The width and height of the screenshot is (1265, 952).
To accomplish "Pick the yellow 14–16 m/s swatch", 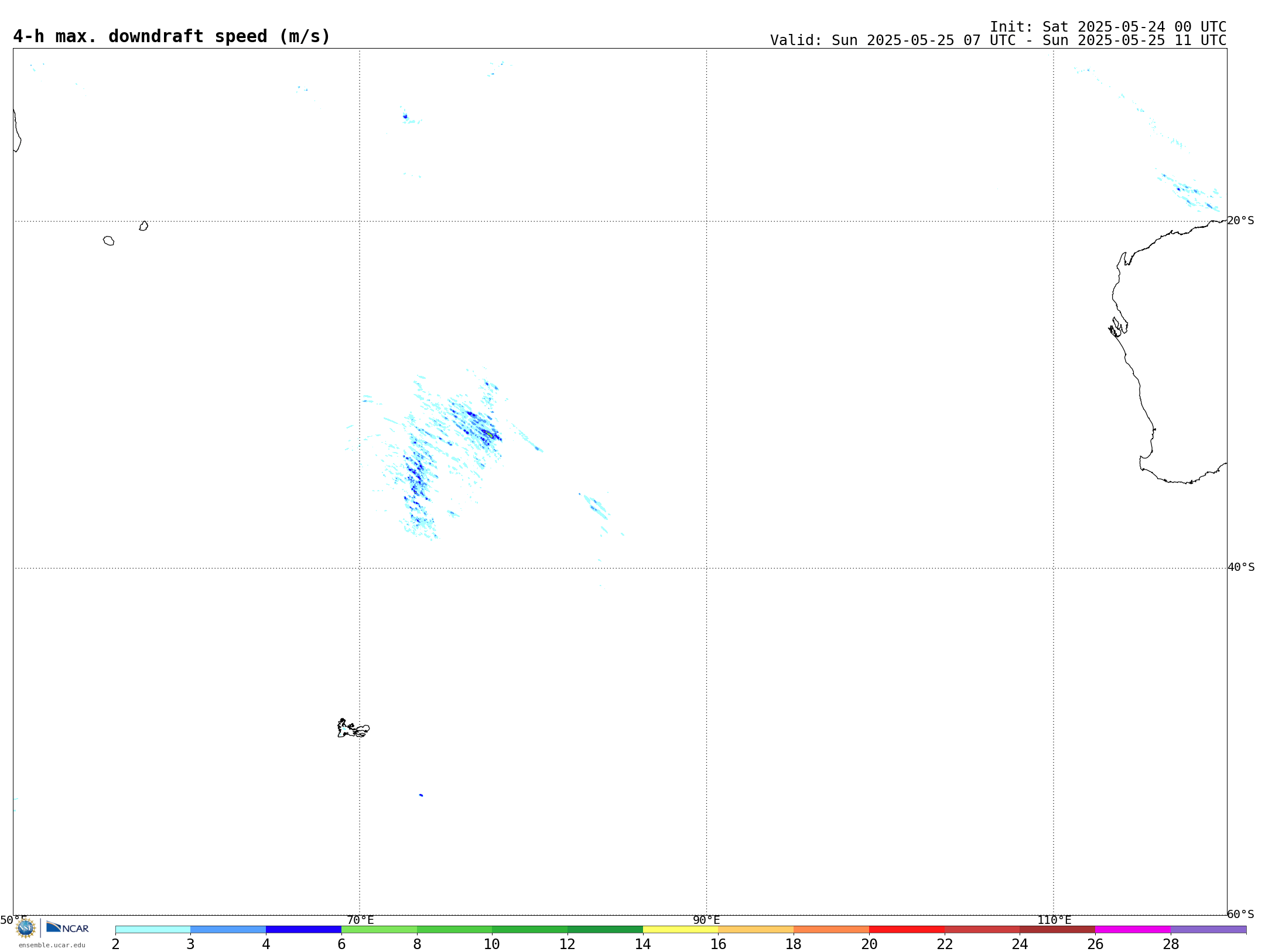I will click(x=681, y=930).
